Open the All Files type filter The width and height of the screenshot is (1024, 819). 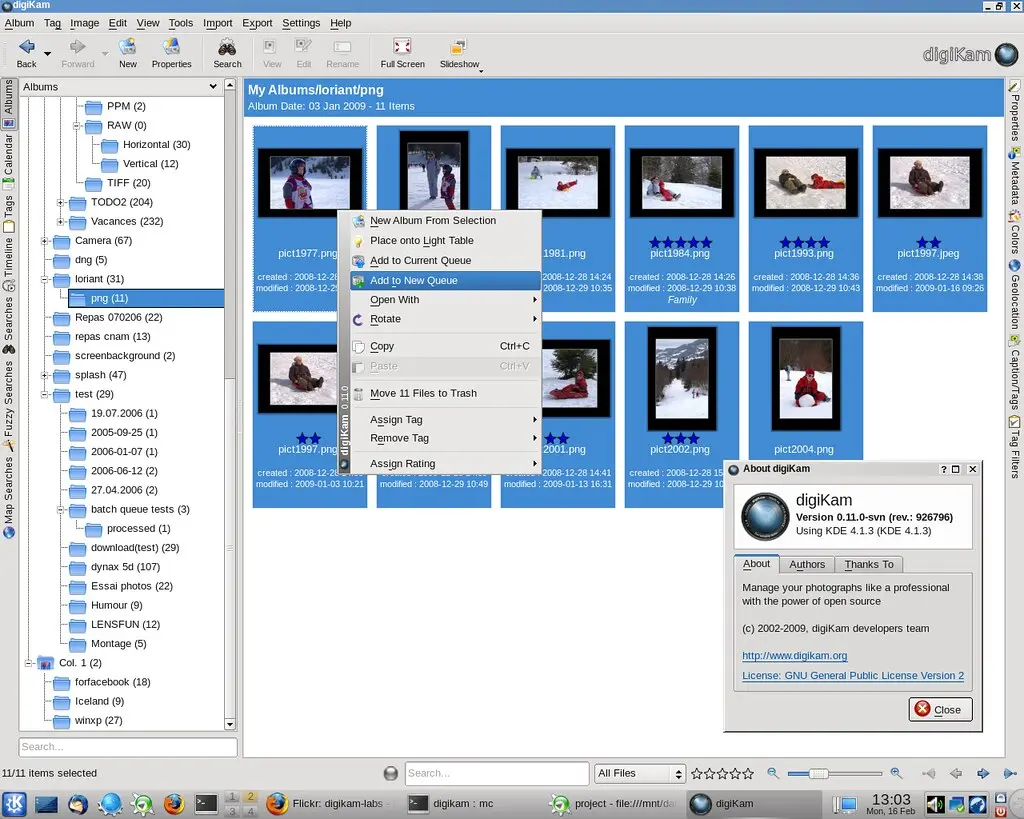coord(639,773)
